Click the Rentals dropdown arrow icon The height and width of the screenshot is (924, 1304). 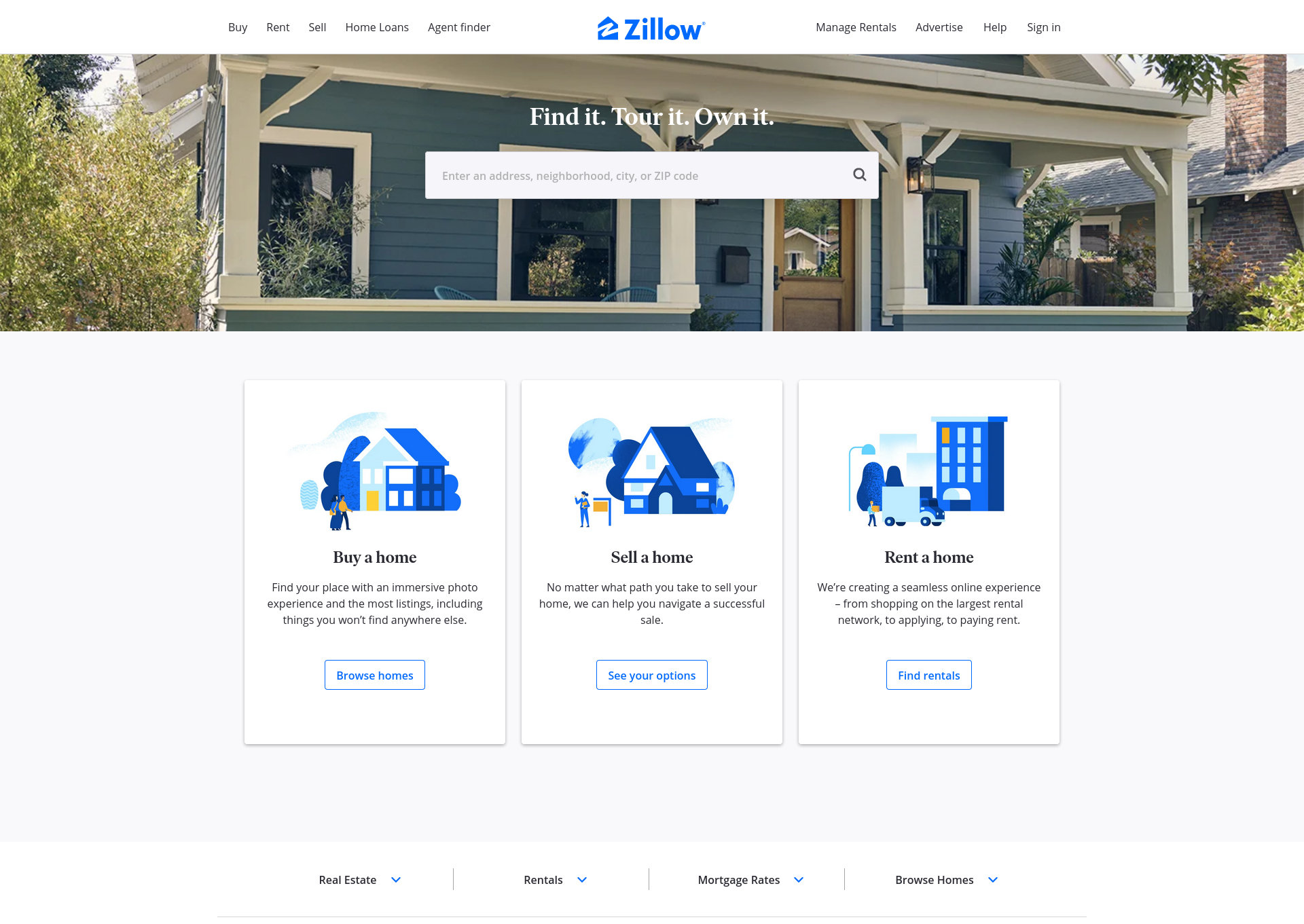(582, 880)
